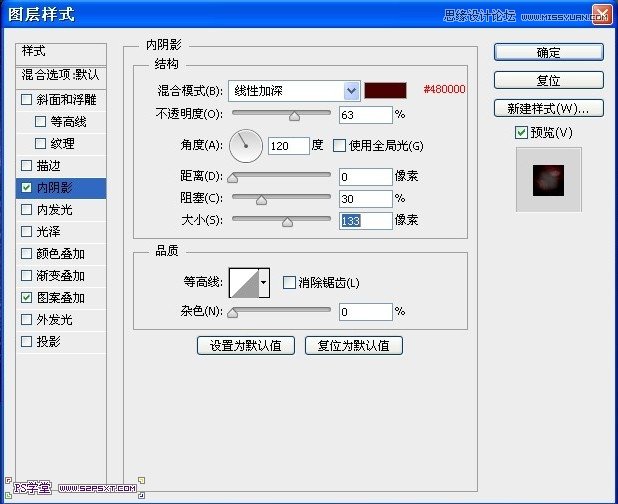The height and width of the screenshot is (504, 618).
Task: Enable the 等高线 sub-option checkbox
Action: tap(41, 121)
